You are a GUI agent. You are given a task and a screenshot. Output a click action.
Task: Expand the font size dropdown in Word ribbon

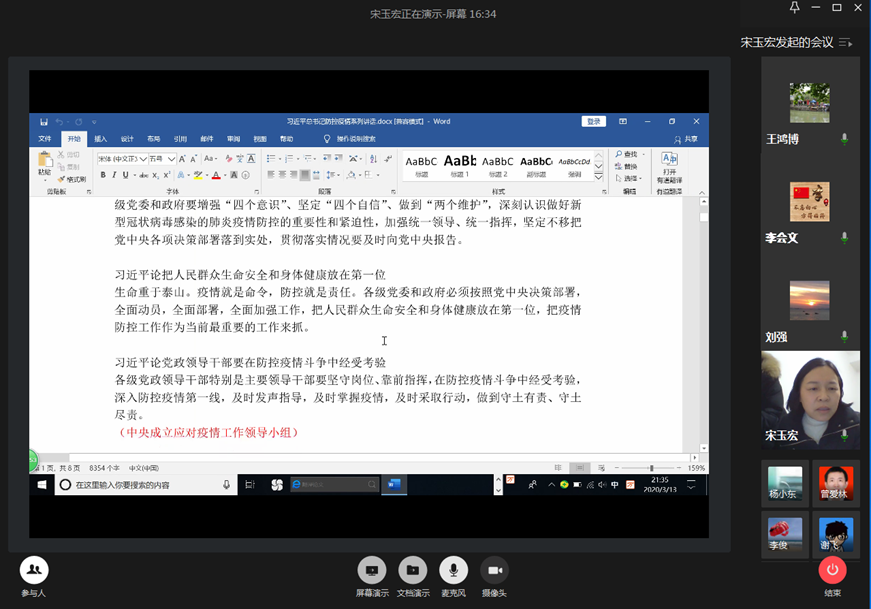[172, 159]
